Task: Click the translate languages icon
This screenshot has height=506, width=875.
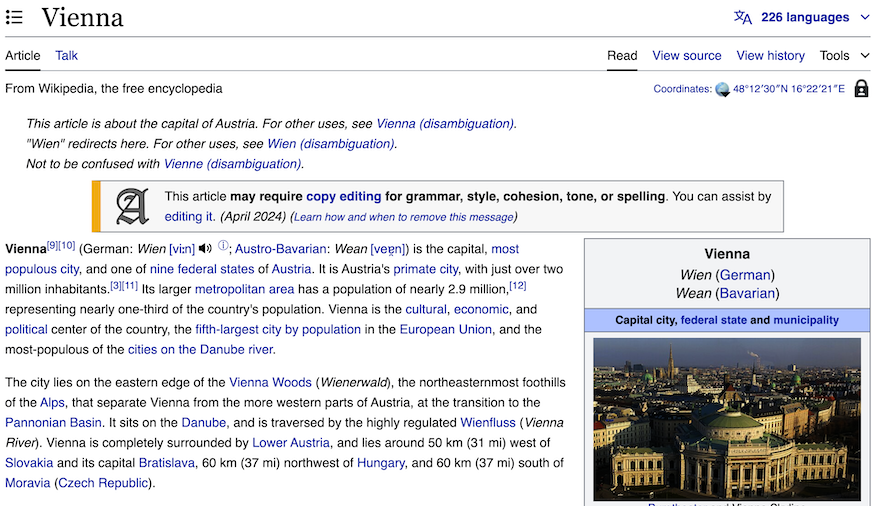Action: coord(742,17)
